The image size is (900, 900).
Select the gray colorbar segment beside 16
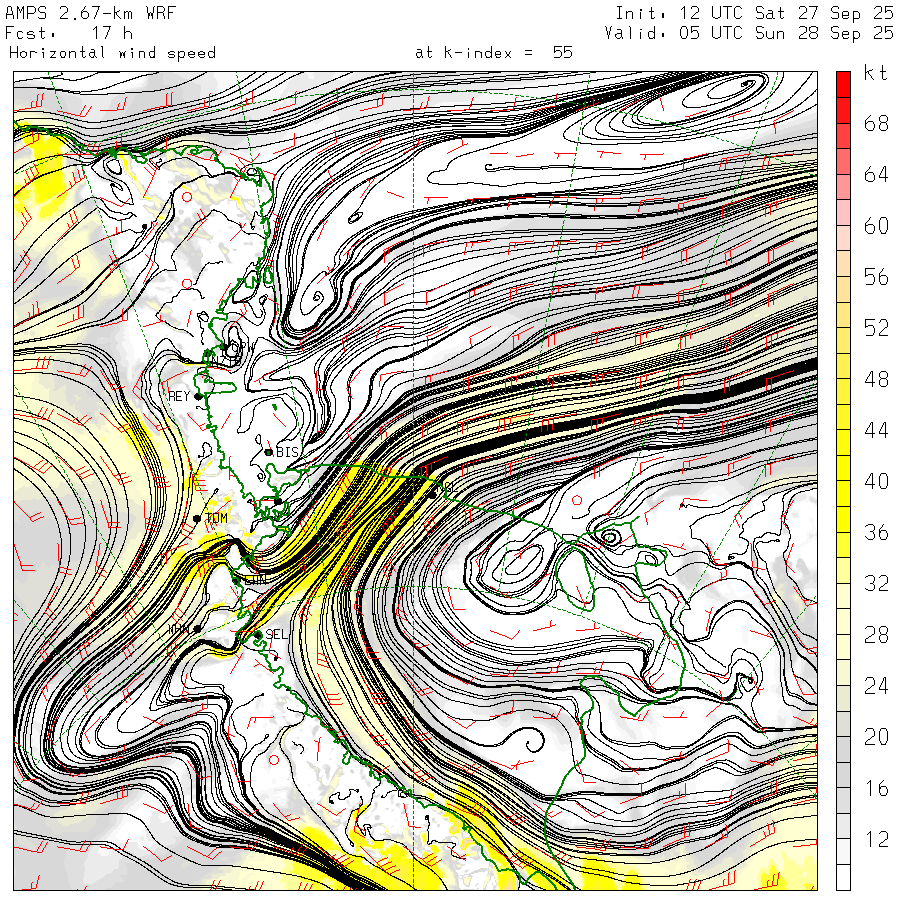pos(843,800)
